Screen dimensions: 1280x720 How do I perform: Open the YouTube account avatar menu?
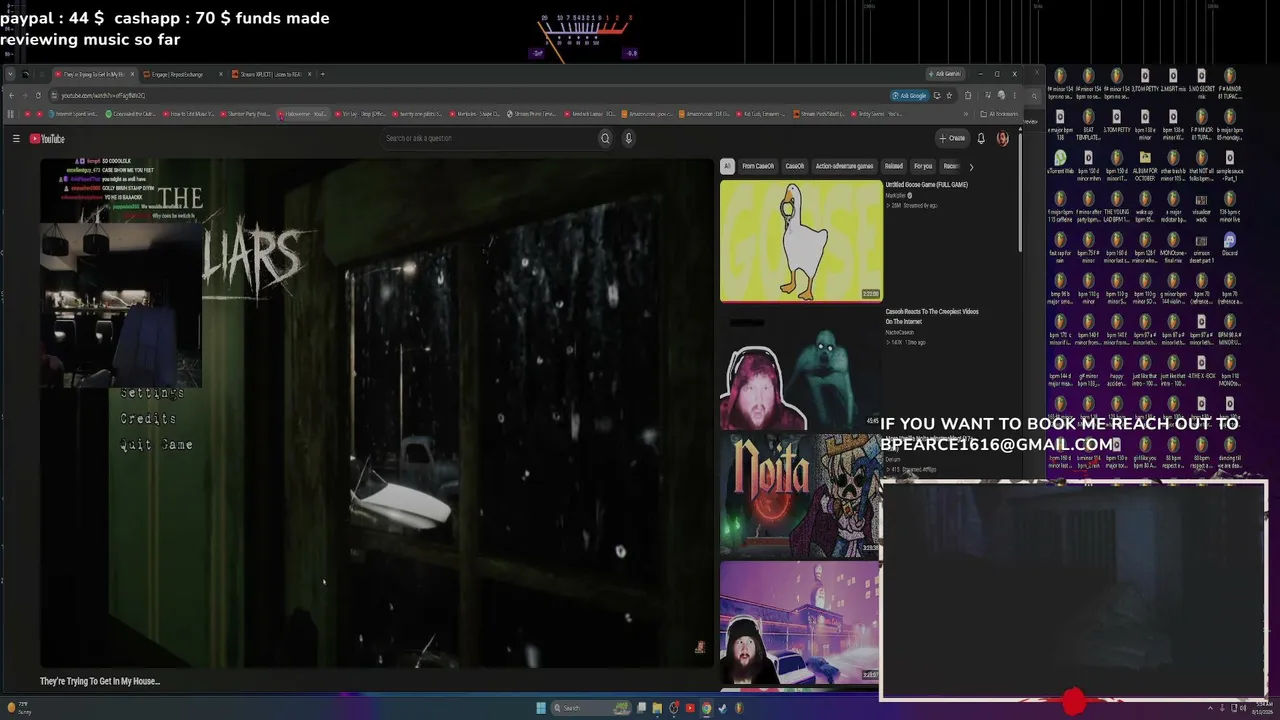[1003, 139]
